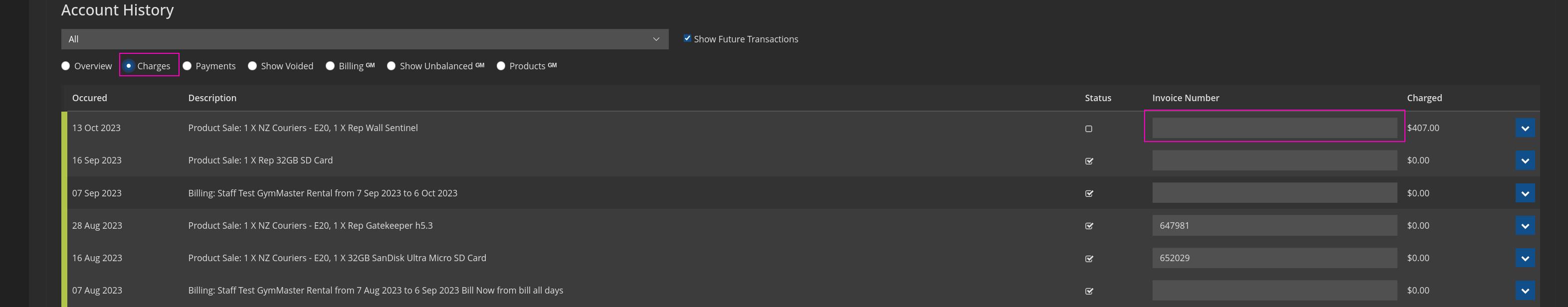Click invoice field containing 647981
Image resolution: width=1568 pixels, height=307 pixels.
(1274, 226)
